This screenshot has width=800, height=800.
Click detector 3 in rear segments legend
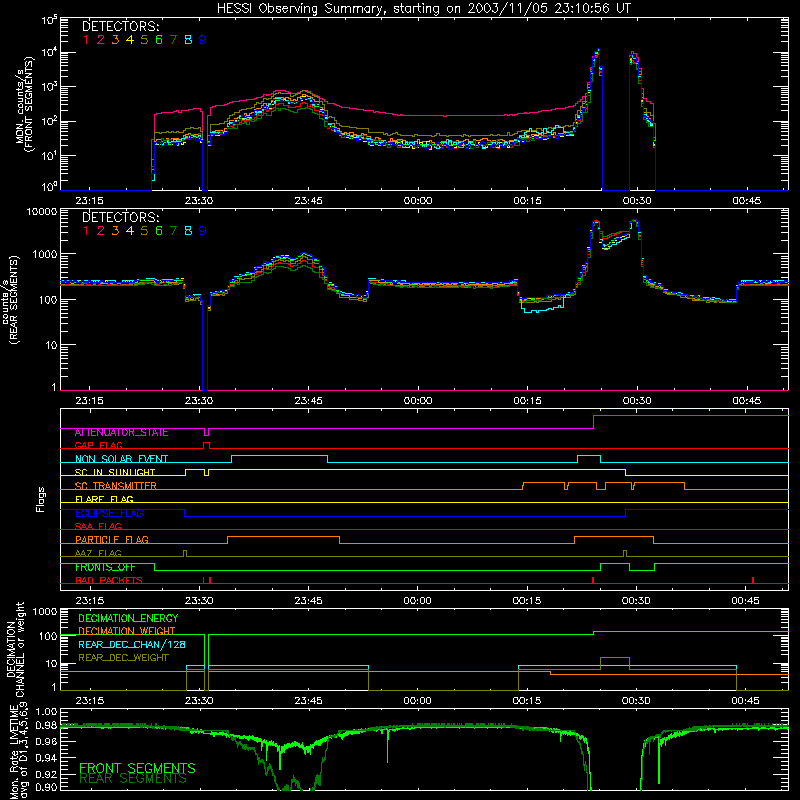pyautogui.click(x=115, y=231)
